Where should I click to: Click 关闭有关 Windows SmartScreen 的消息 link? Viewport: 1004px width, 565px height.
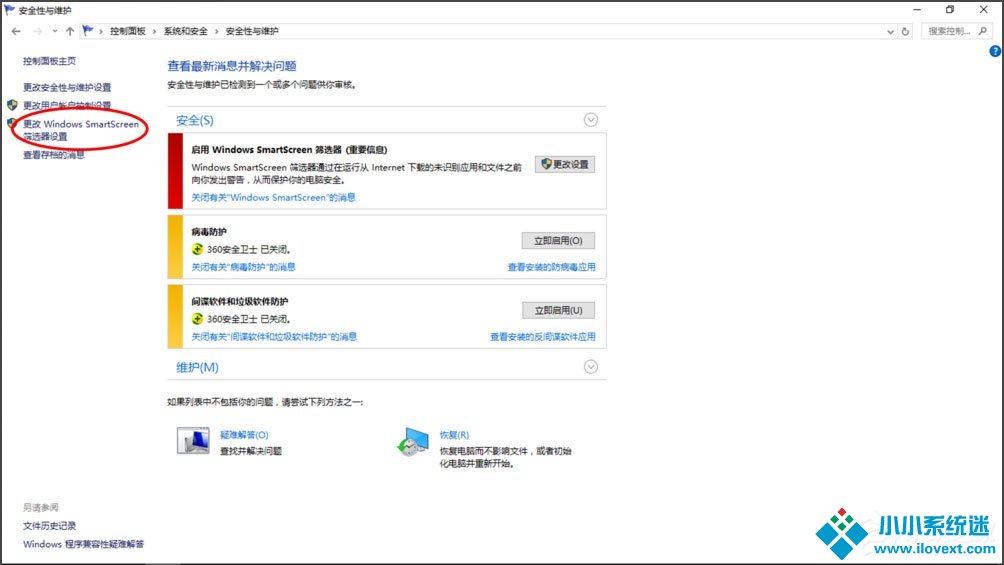tap(273, 197)
